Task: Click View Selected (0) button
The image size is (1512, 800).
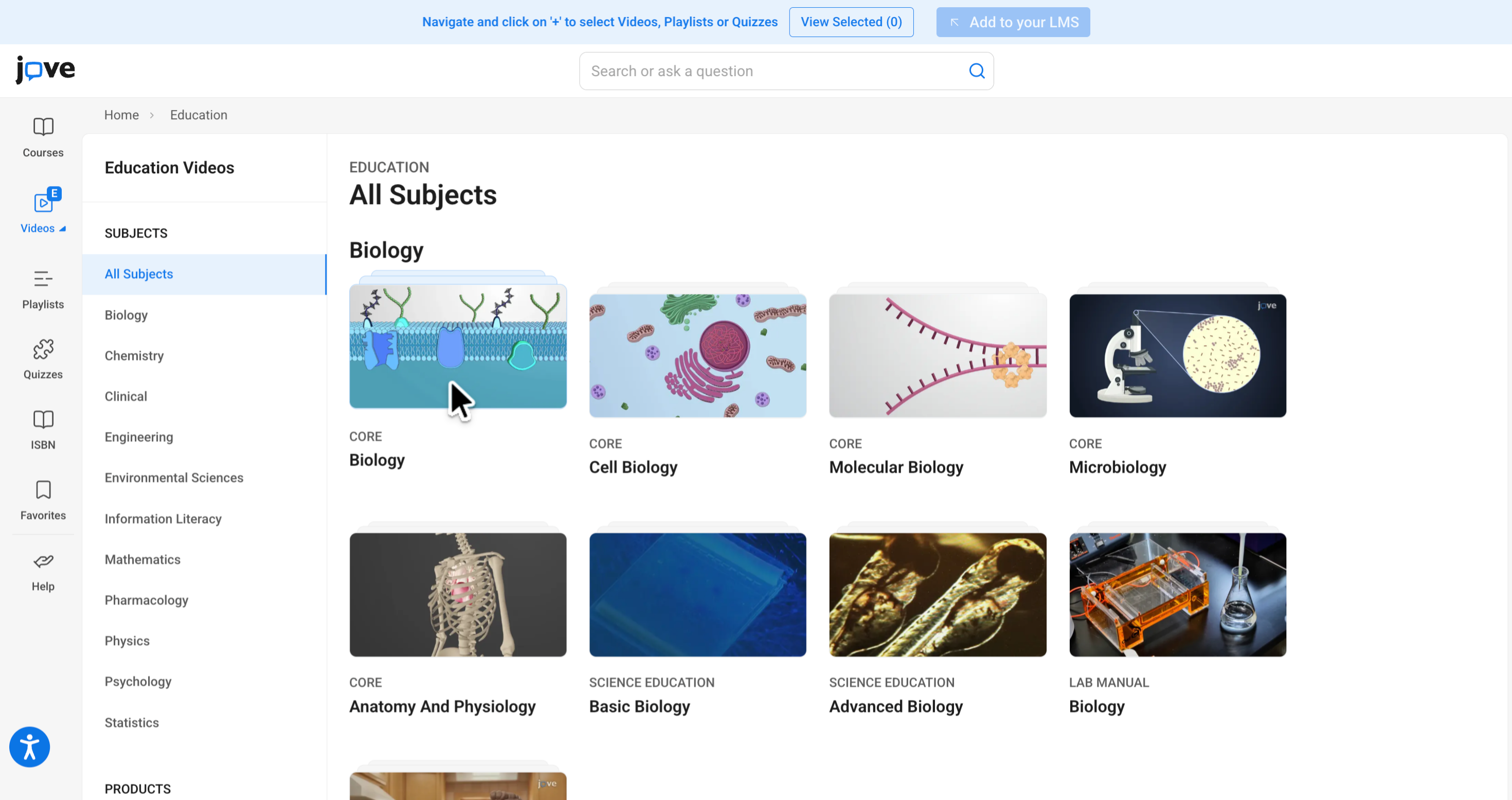Action: (x=851, y=22)
